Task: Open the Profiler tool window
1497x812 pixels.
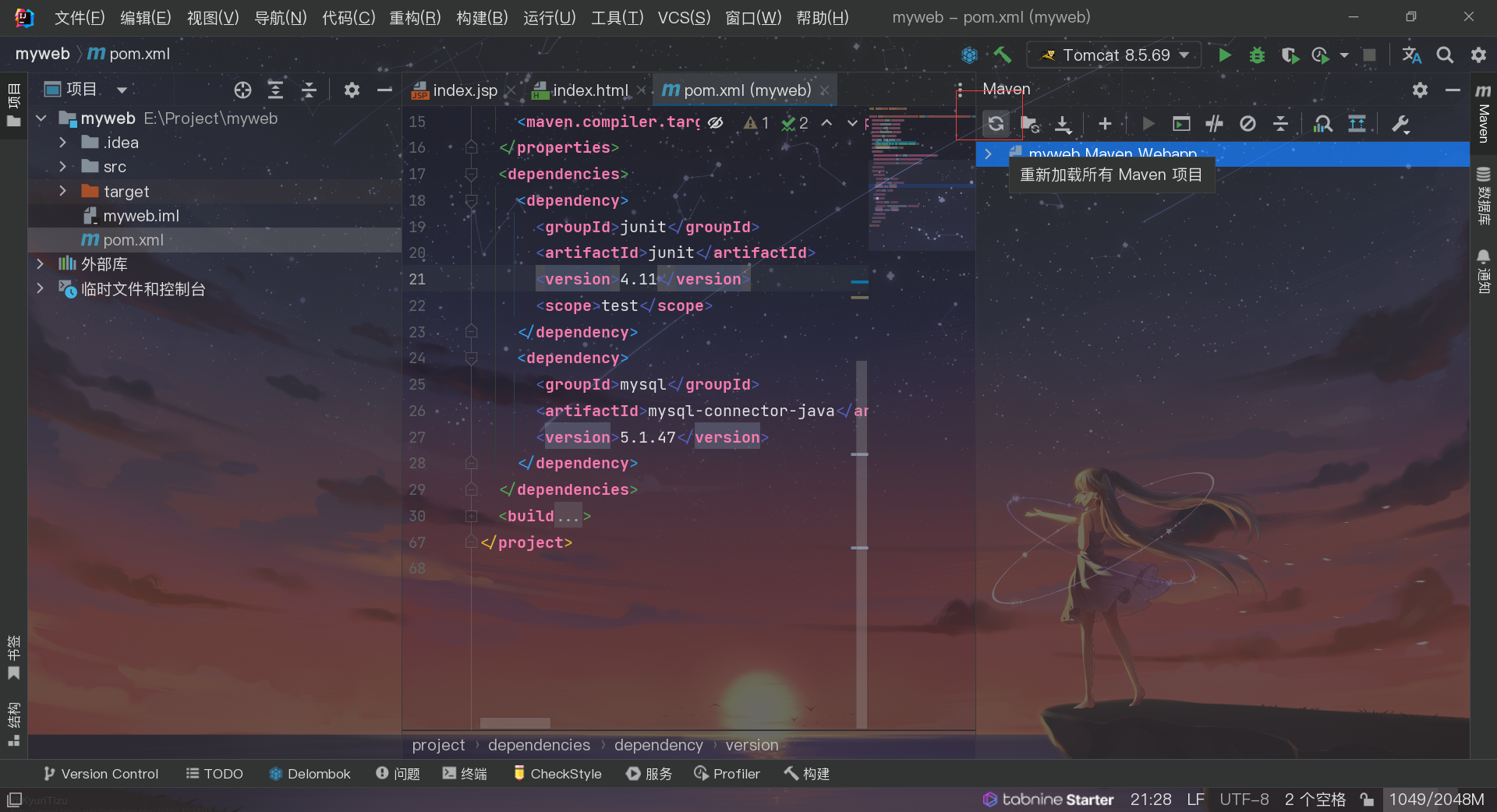Action: (x=727, y=774)
